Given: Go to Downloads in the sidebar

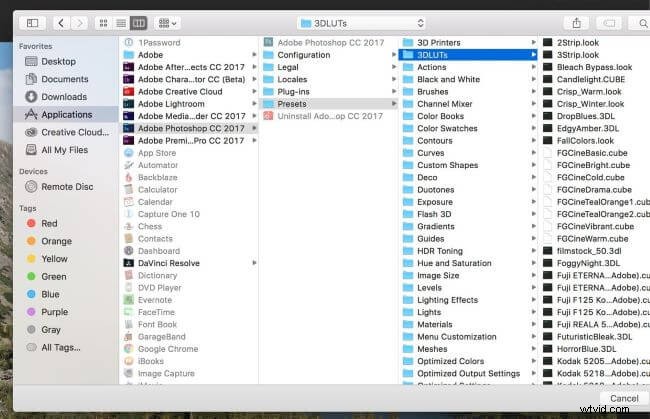Looking at the screenshot, I should pyautogui.click(x=63, y=97).
